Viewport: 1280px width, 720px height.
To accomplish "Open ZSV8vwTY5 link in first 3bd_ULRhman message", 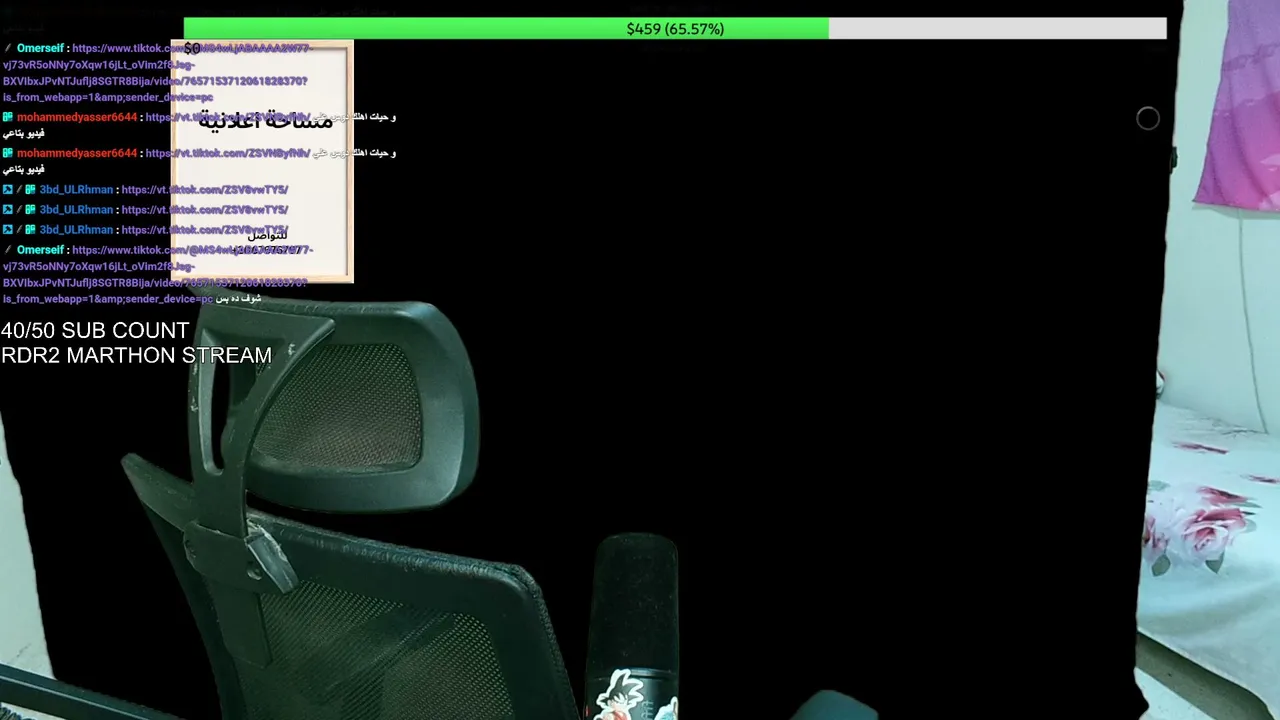I will click(205, 190).
